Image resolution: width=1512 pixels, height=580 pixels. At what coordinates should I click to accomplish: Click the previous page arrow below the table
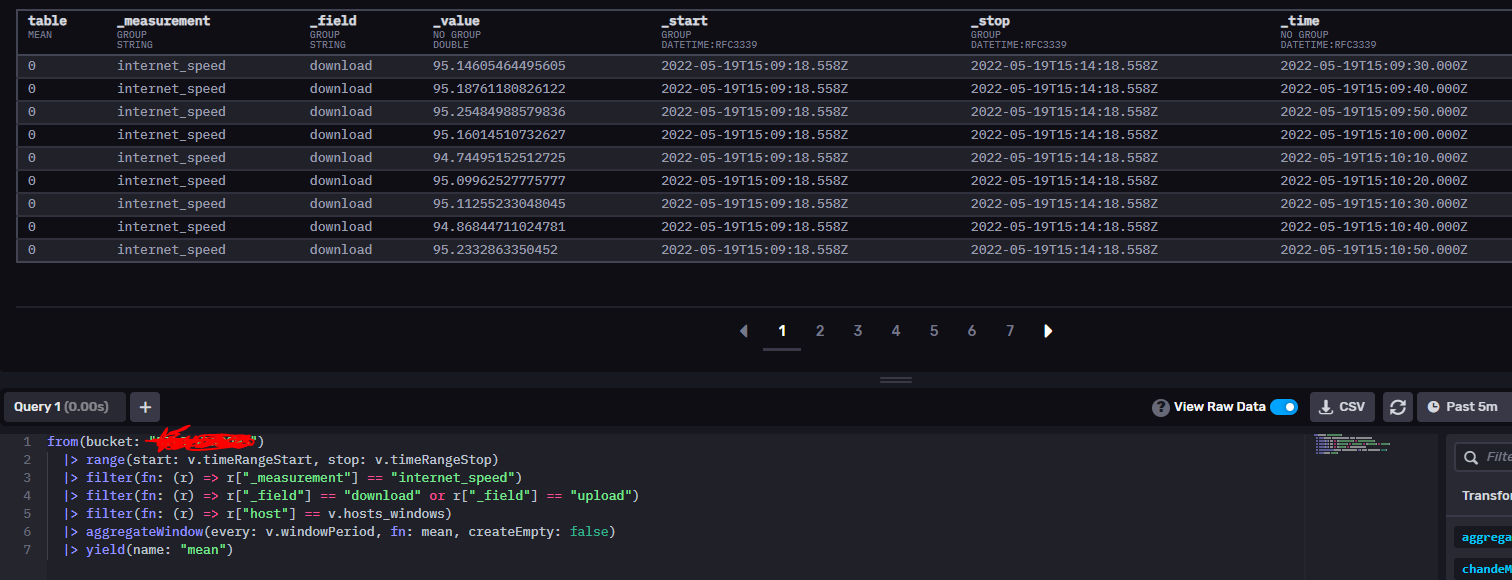[x=743, y=330]
